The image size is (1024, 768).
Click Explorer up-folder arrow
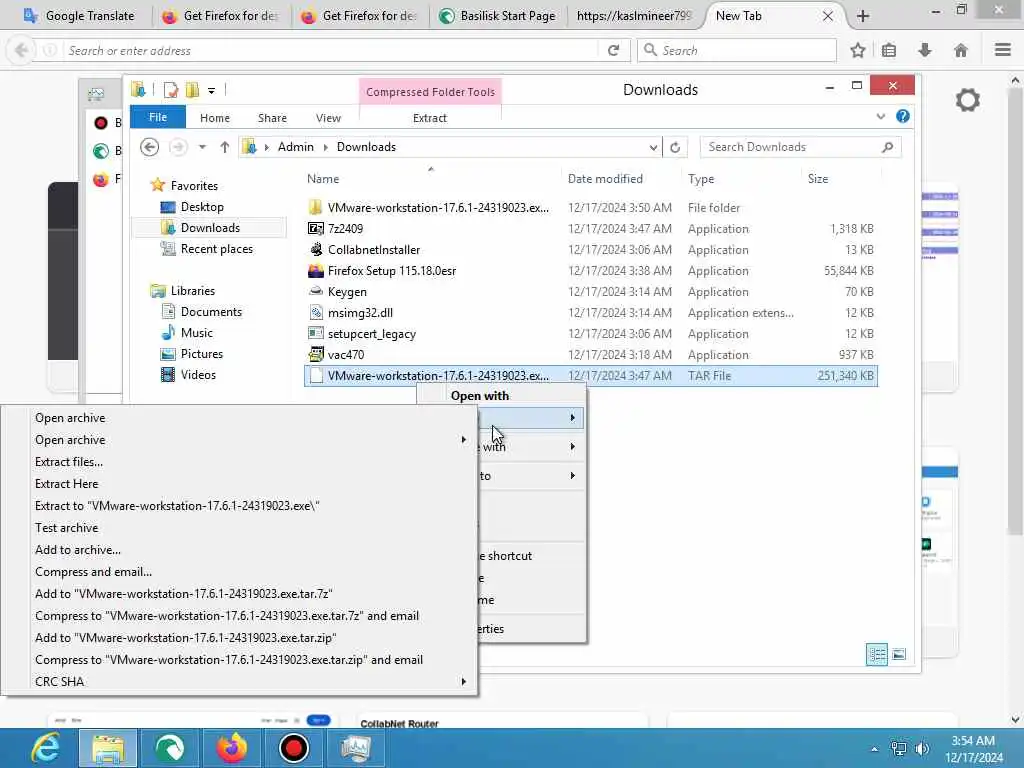click(225, 147)
